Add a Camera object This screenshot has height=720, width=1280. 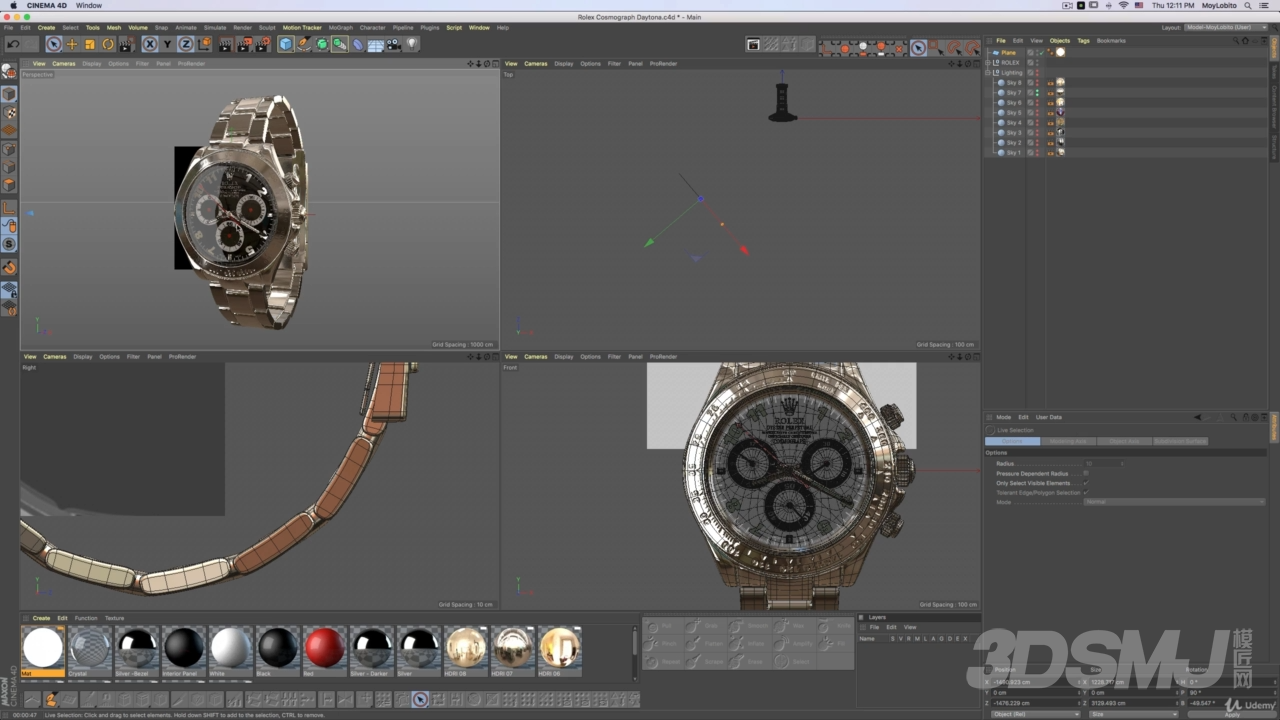click(393, 44)
